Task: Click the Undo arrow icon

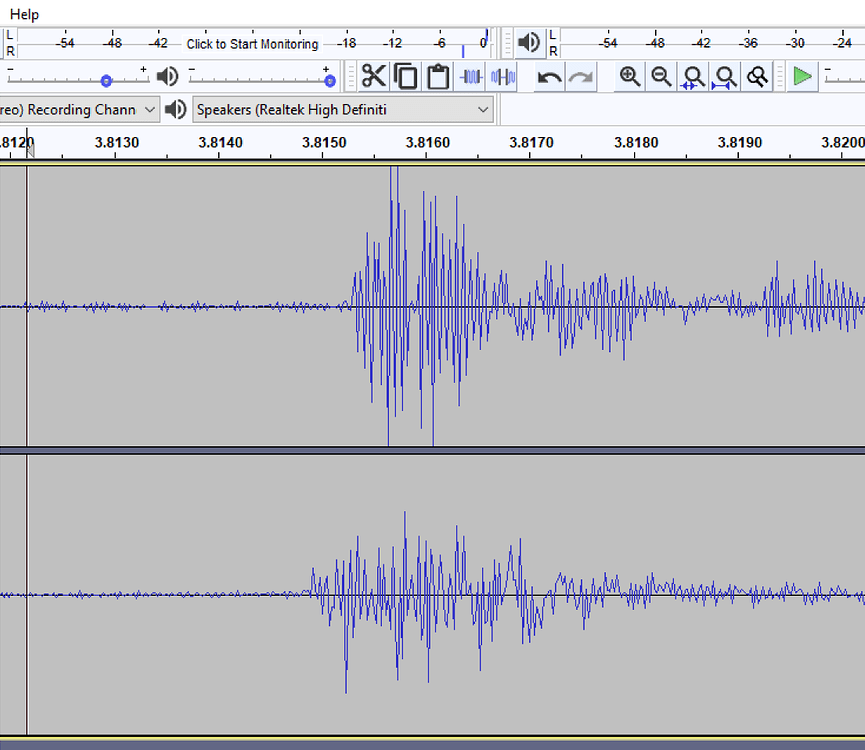Action: [548, 77]
